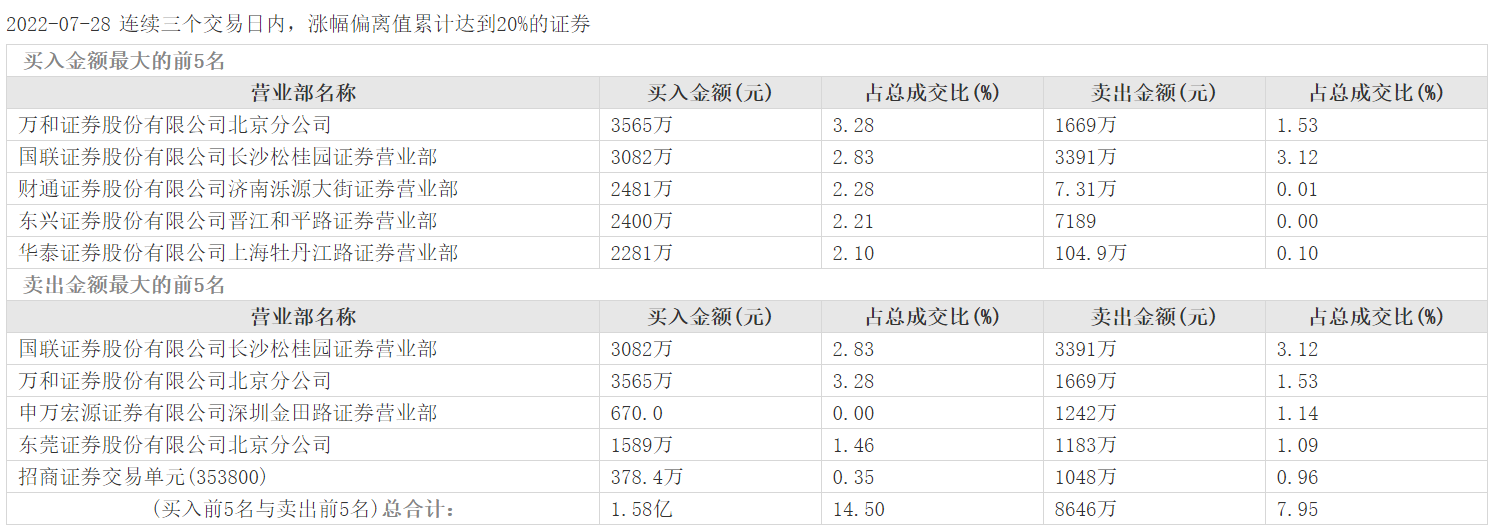This screenshot has height=530, width=1496.
Task: Select the 378.4万 buy amount cell
Action: (646, 477)
